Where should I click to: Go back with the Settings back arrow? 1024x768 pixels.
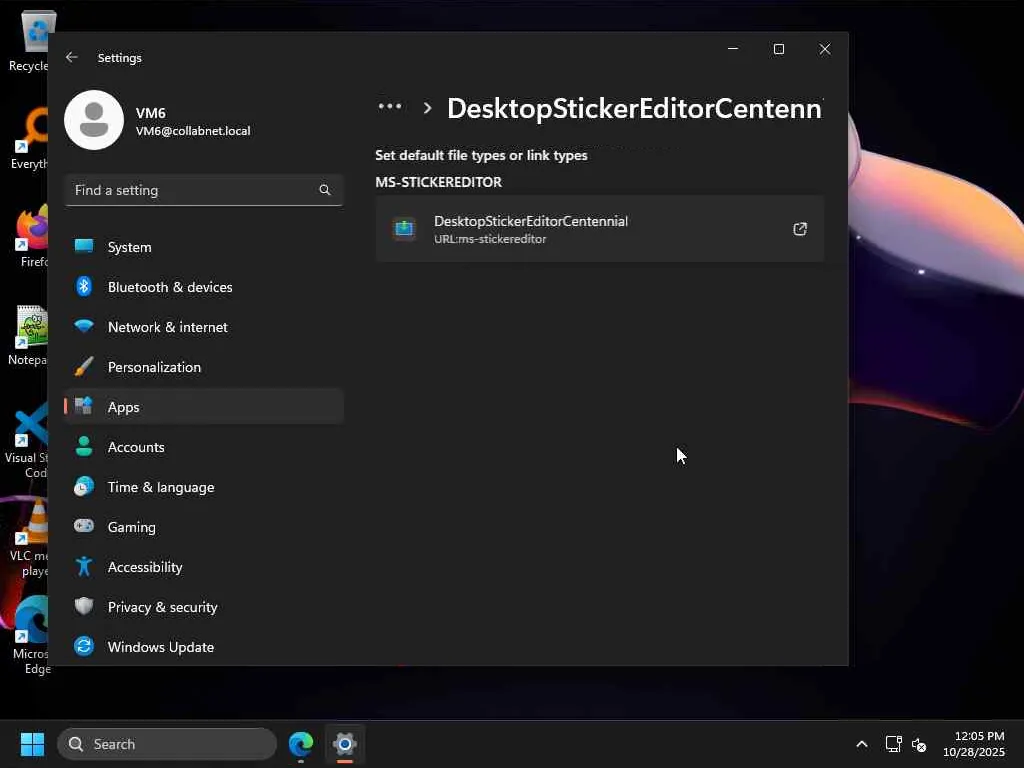pyautogui.click(x=72, y=57)
